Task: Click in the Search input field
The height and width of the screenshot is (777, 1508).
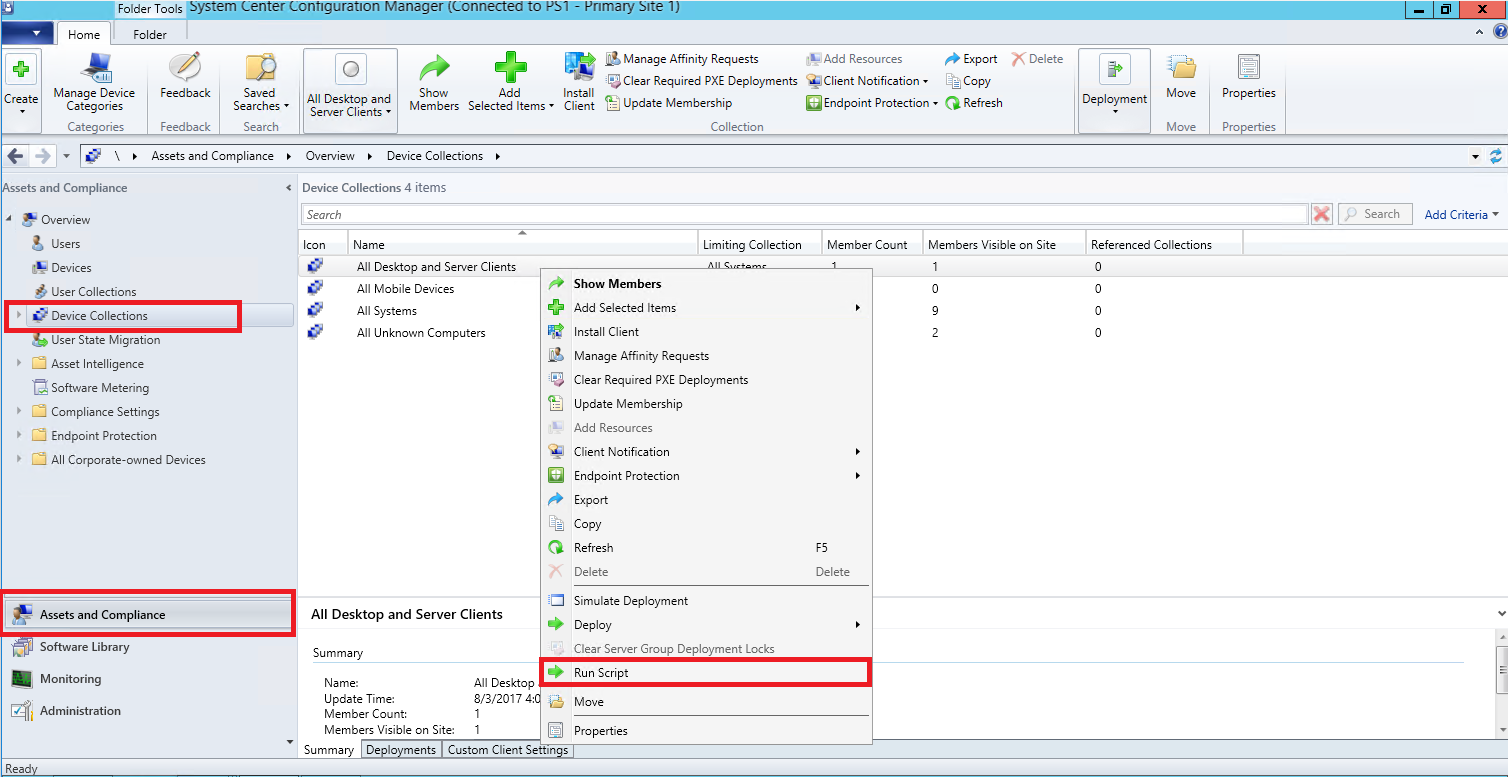Action: click(x=804, y=214)
